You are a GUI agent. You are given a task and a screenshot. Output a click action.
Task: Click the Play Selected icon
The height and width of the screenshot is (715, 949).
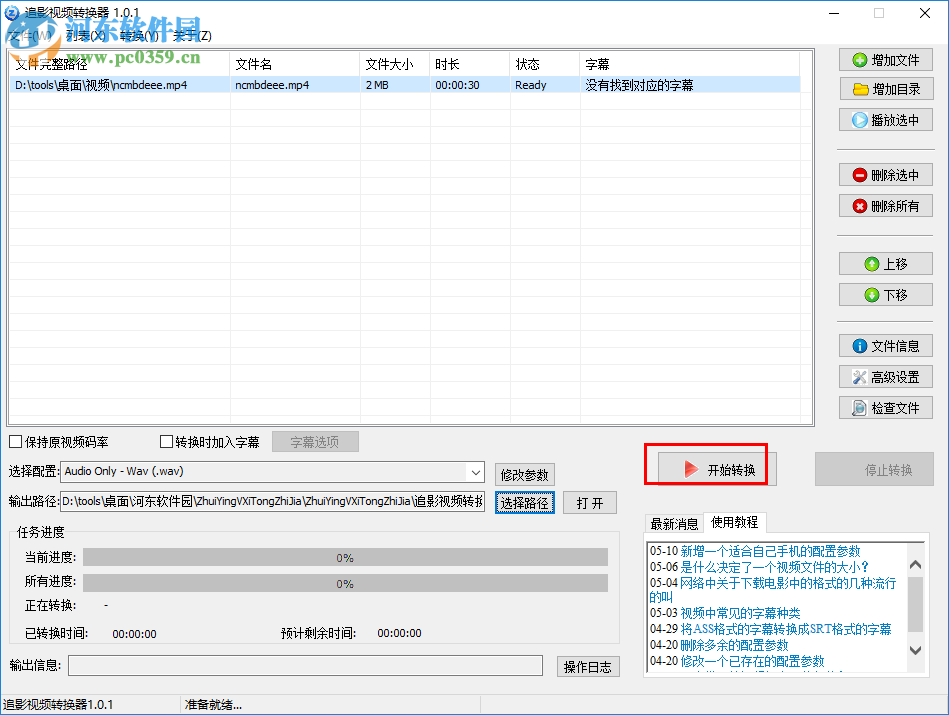pyautogui.click(x=859, y=120)
